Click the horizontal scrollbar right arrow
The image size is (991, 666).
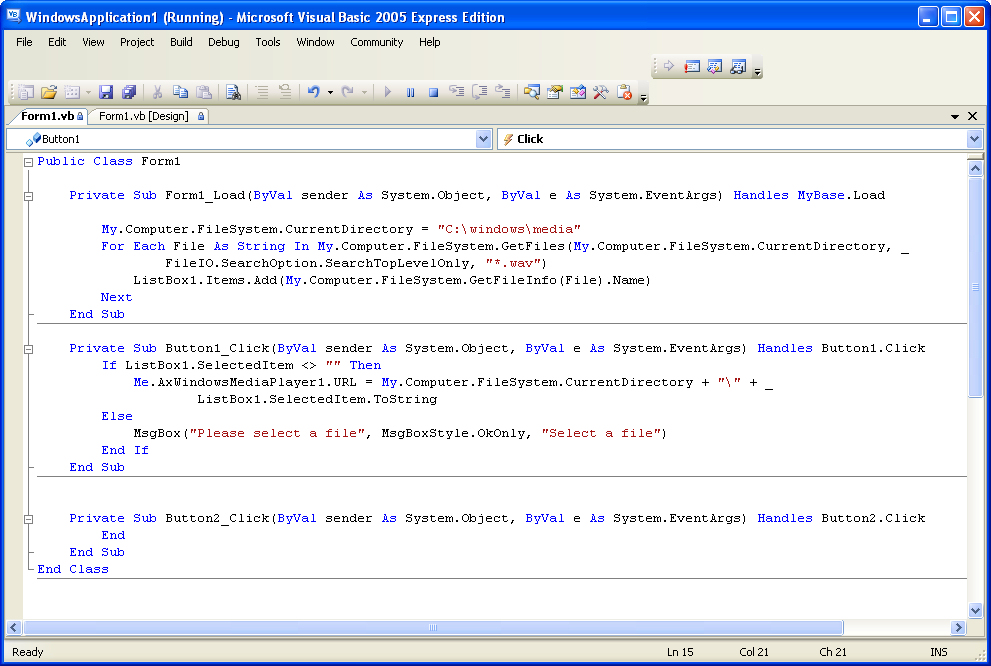[x=959, y=627]
